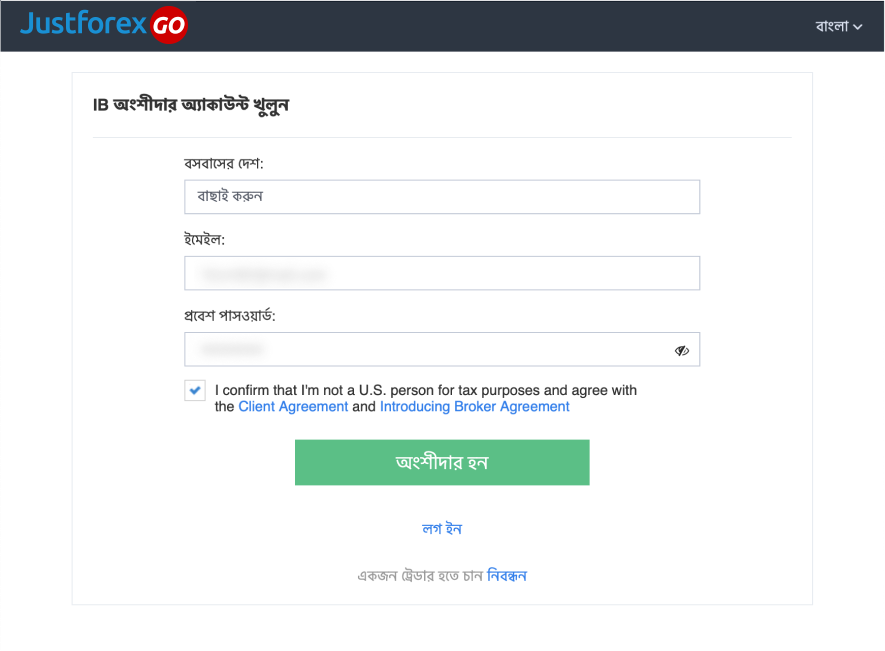Viewport: 885px width, 651px height.
Task: Click the বসবাসের দেশ field label
Action: (224, 164)
